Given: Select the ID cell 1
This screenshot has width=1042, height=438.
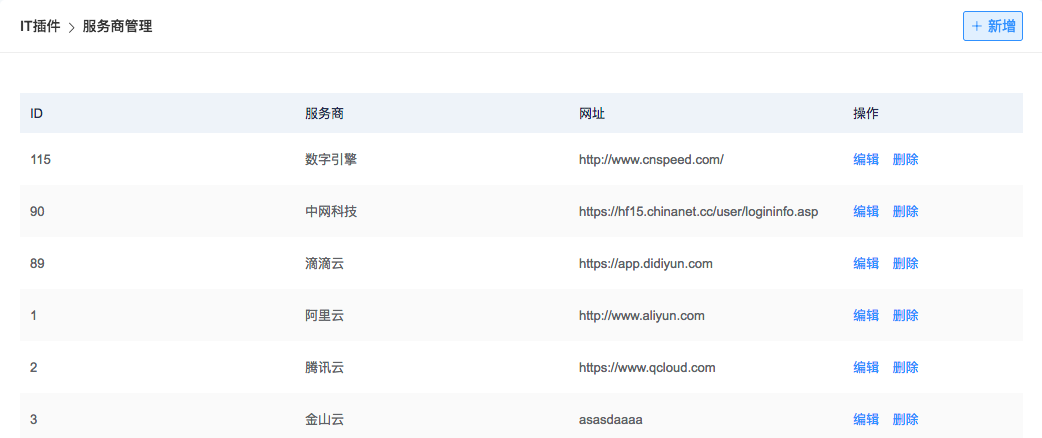Looking at the screenshot, I should click(x=33, y=315).
